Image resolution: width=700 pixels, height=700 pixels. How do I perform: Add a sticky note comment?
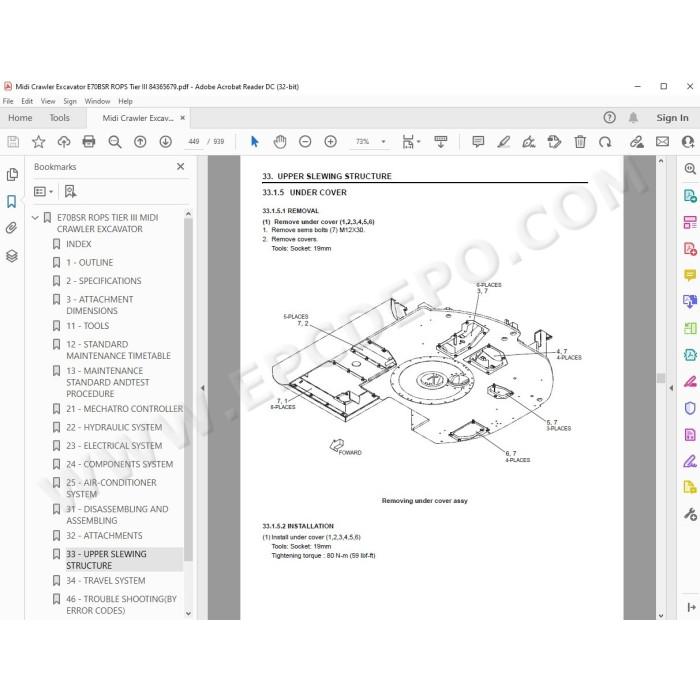pyautogui.click(x=478, y=142)
